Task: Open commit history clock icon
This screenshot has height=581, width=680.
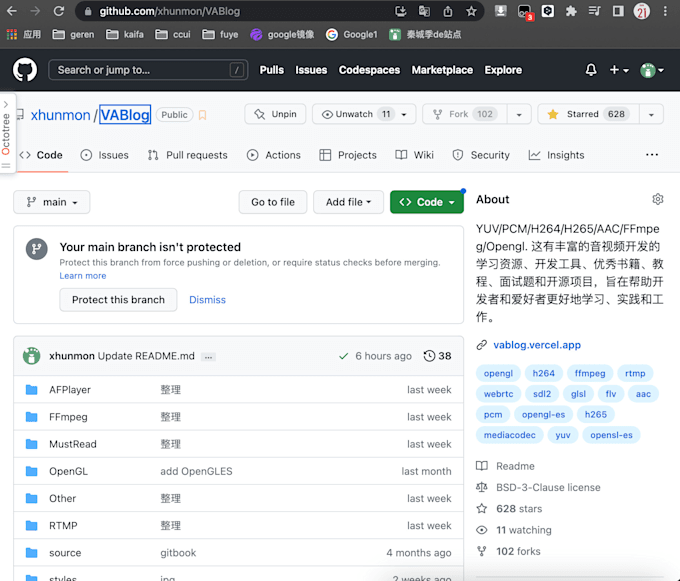Action: tap(430, 356)
